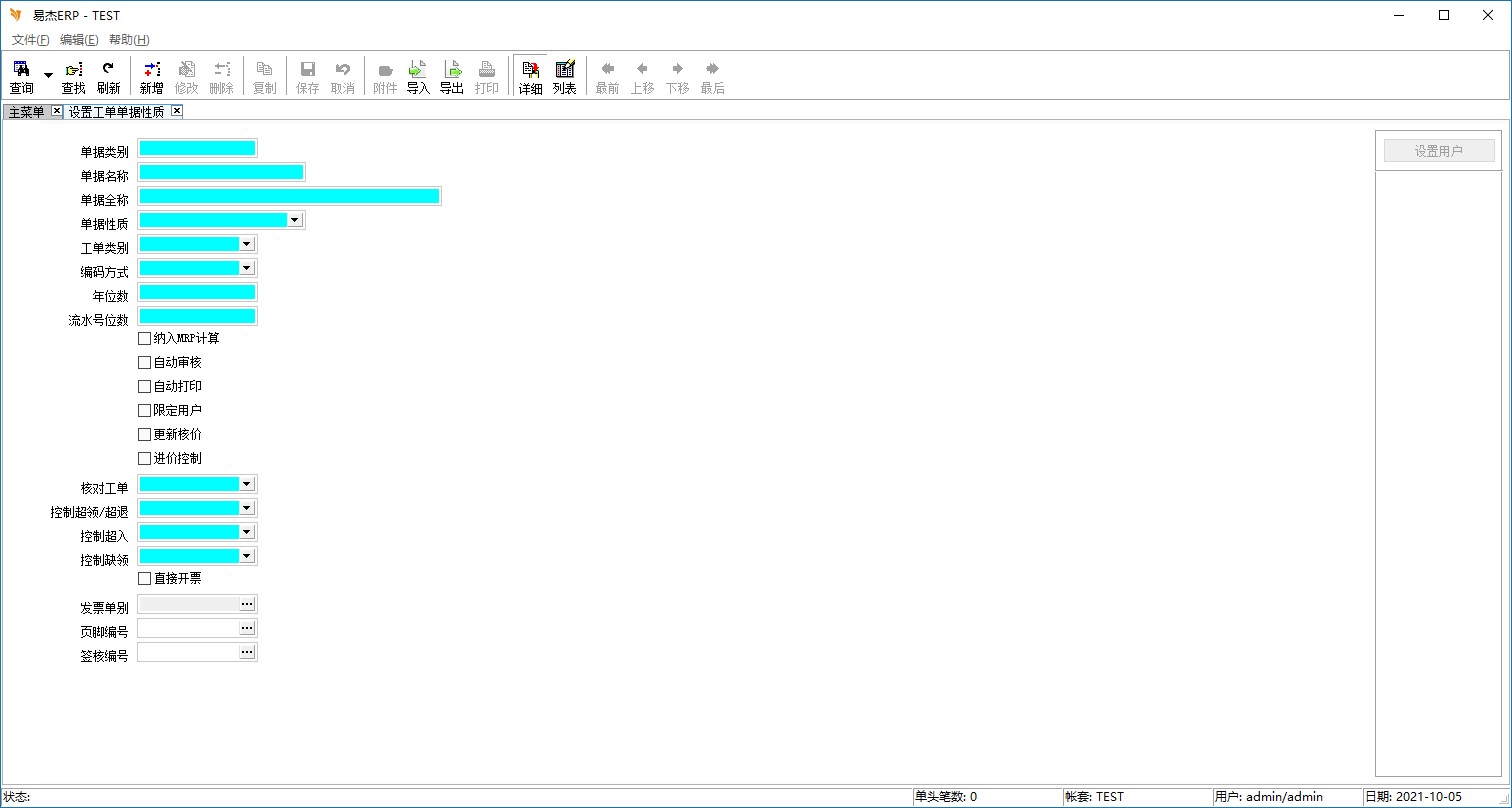Expand the 控制缺领 dropdown

(x=246, y=556)
